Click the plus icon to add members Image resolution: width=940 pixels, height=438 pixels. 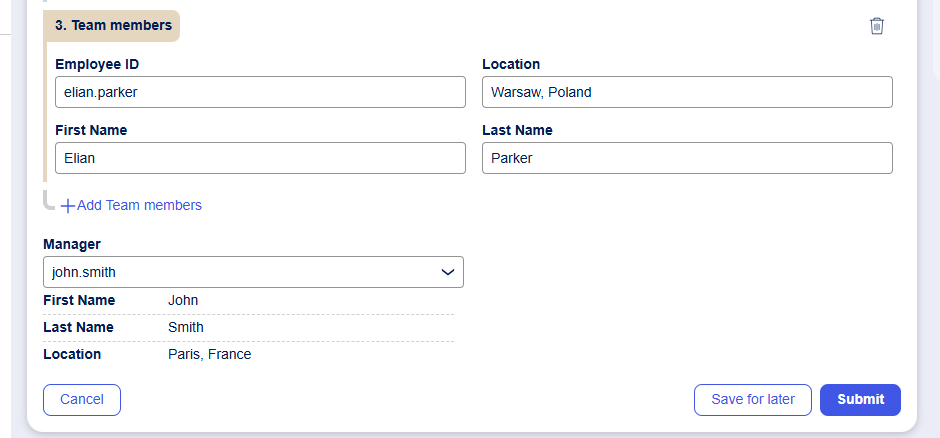68,206
